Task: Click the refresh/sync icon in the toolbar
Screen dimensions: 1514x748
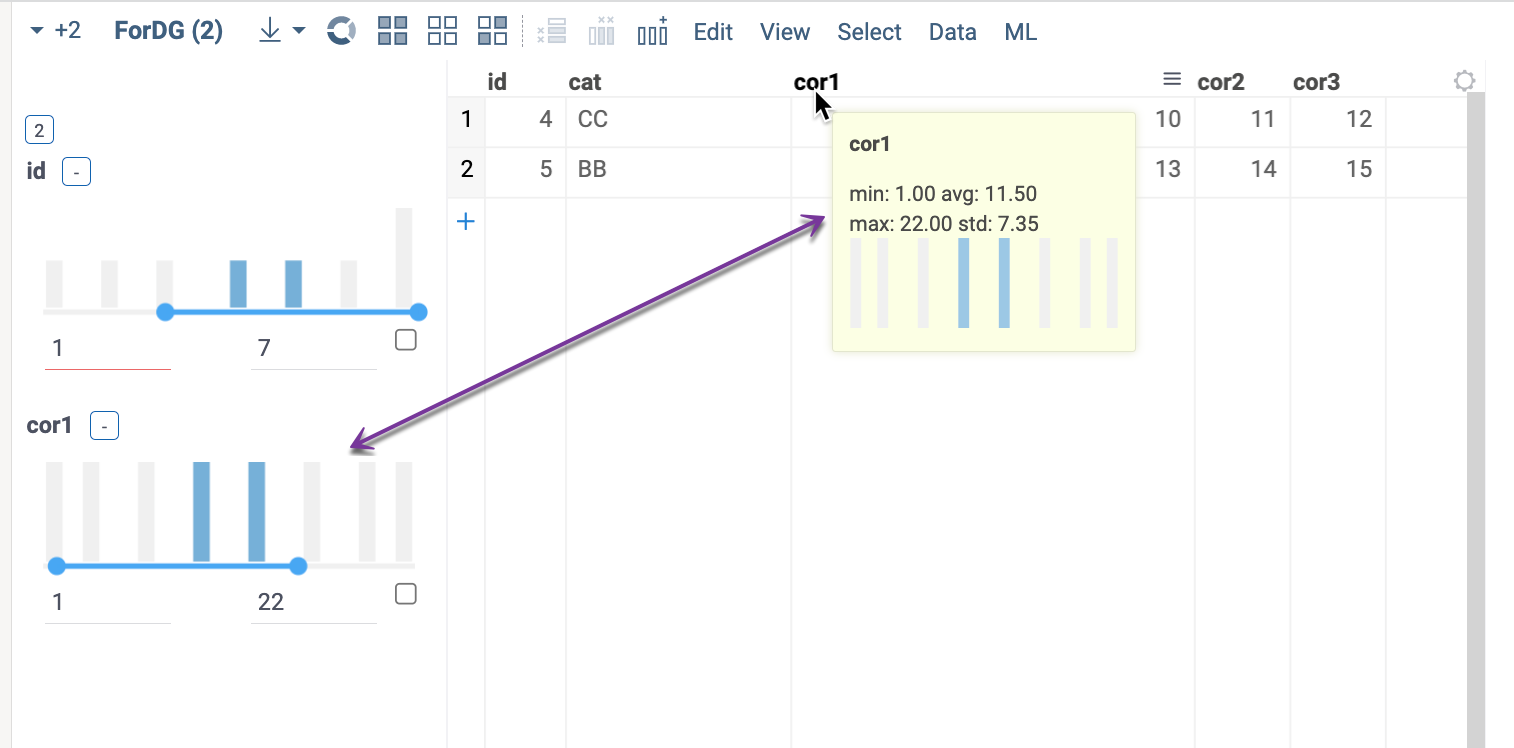Action: [x=340, y=31]
